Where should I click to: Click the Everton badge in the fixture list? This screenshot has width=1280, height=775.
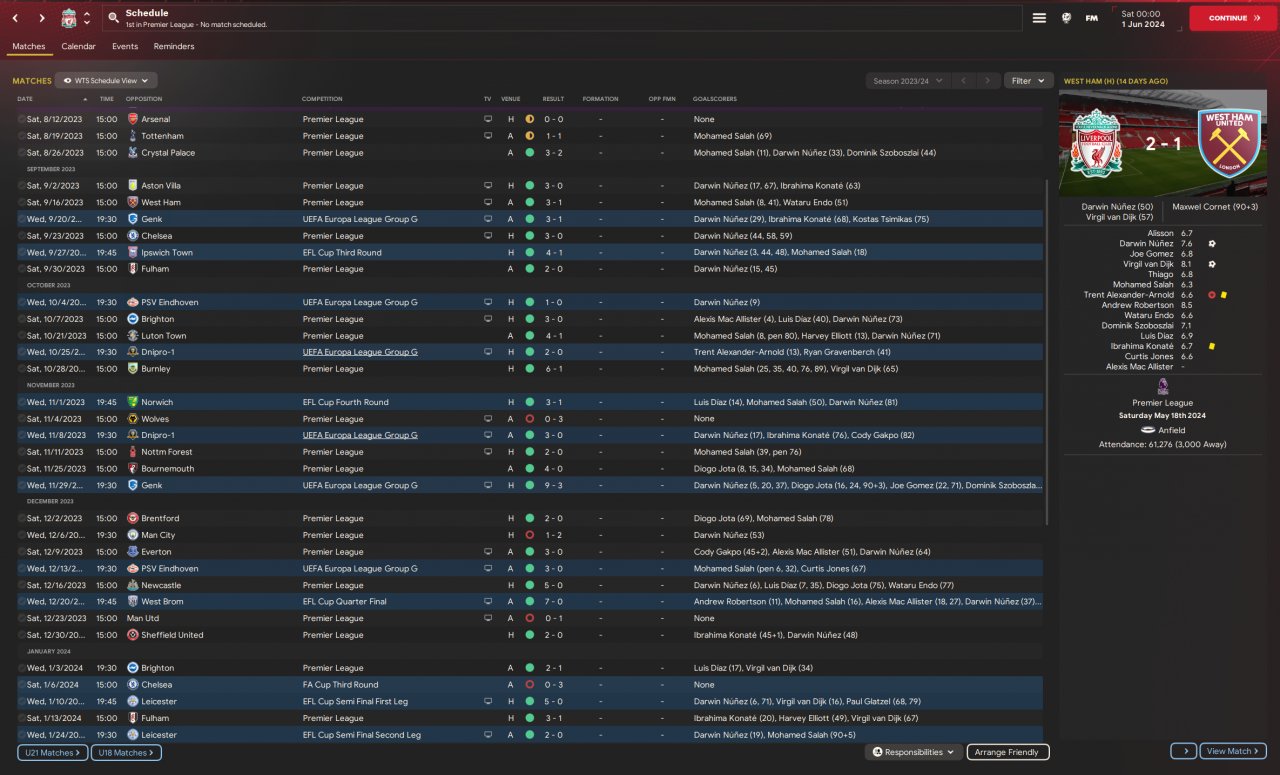pos(132,552)
